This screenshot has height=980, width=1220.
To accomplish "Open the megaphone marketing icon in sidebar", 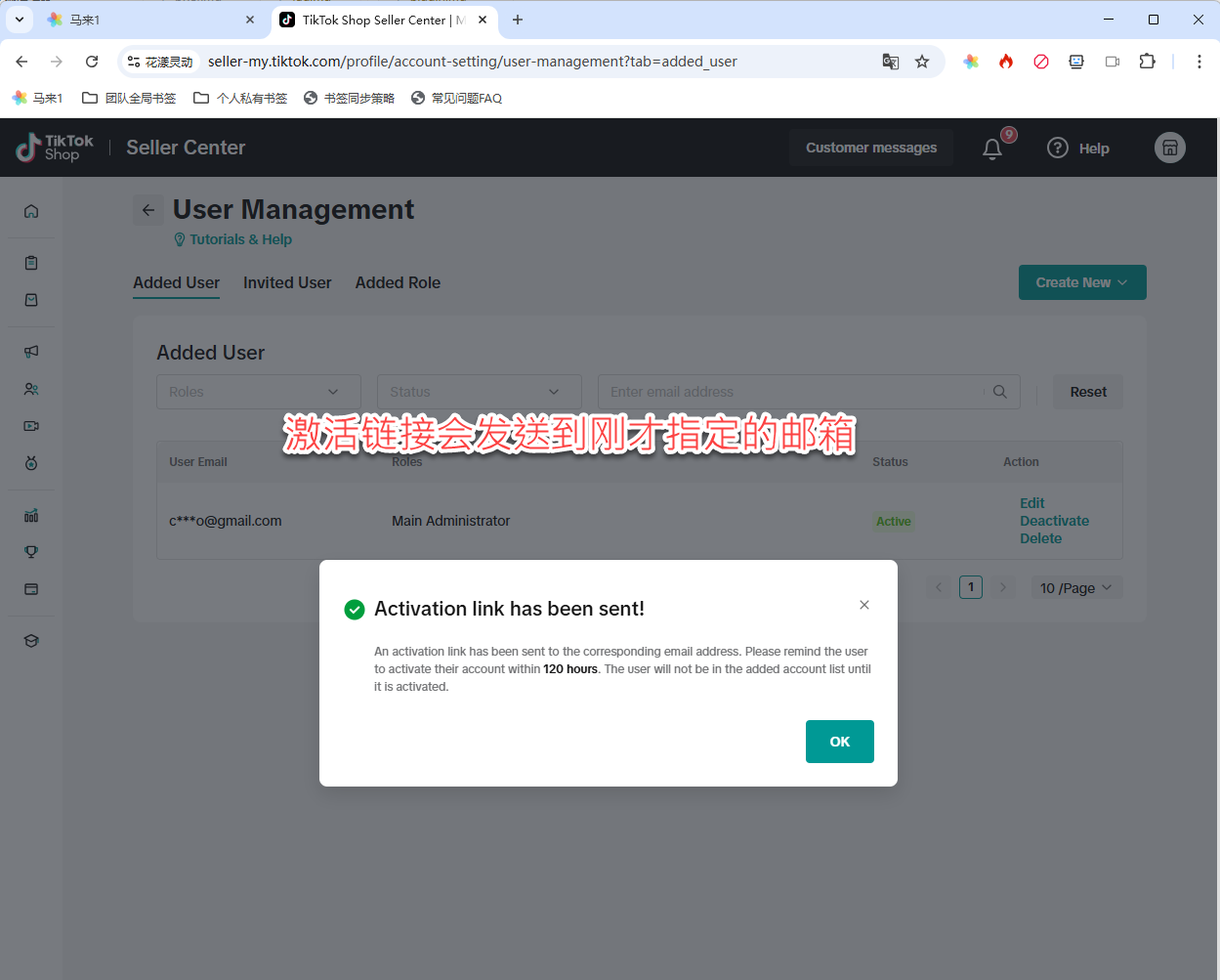I will (31, 352).
